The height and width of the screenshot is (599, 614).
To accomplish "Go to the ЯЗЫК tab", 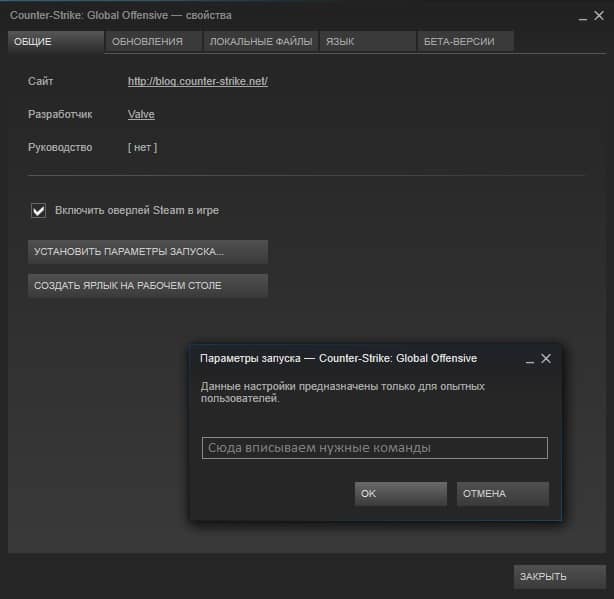I will tap(368, 41).
